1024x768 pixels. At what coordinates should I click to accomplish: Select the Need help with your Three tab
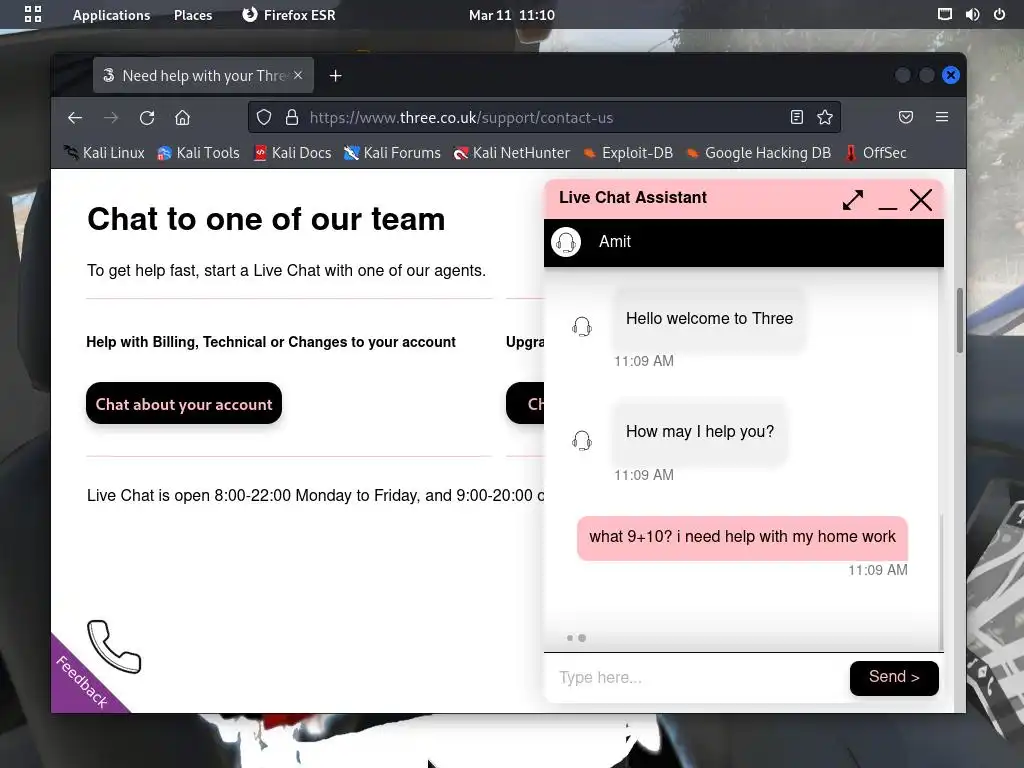203,75
